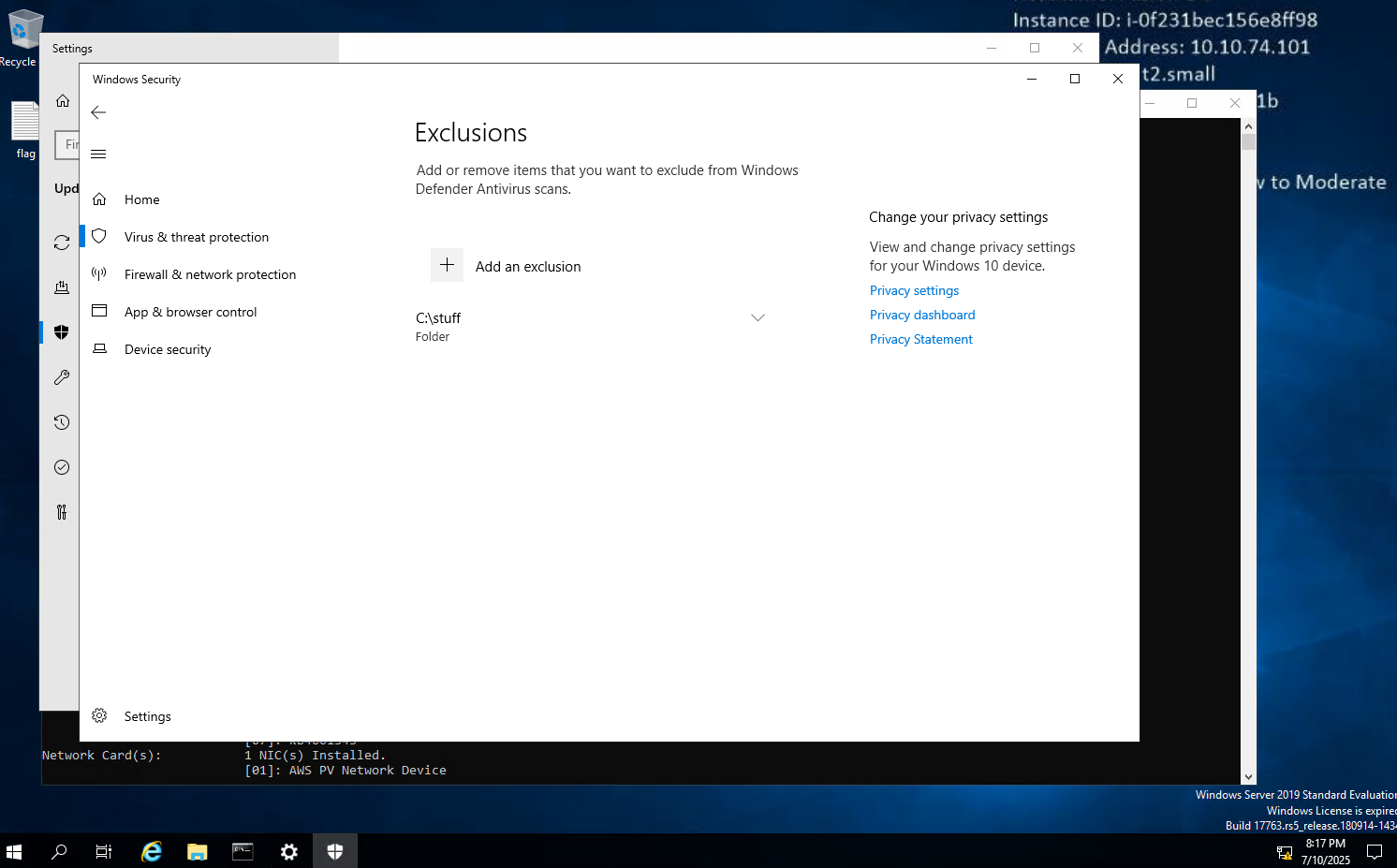
Task: Click the Virus & threat protection shield icon
Action: pos(99,237)
